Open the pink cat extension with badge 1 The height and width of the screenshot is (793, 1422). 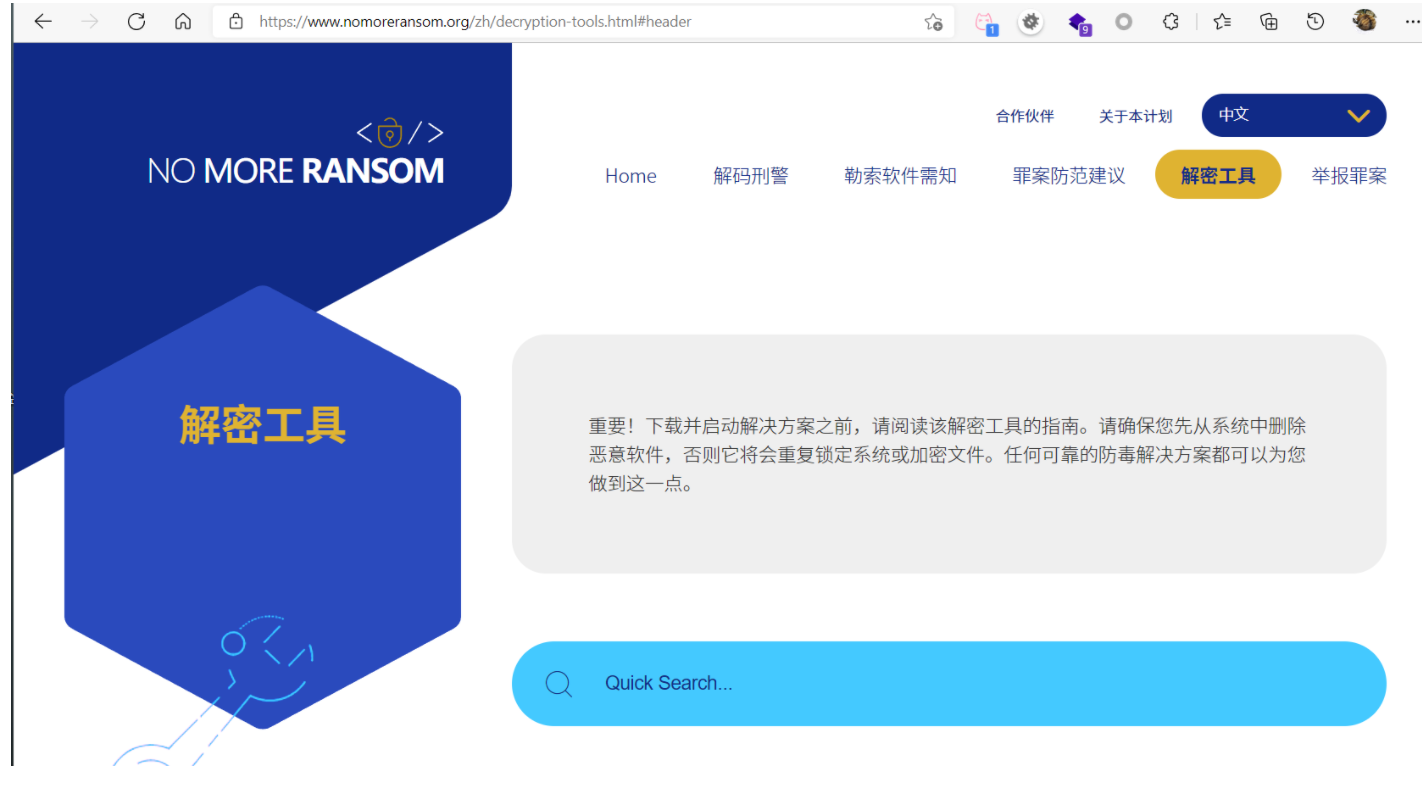[x=986, y=21]
